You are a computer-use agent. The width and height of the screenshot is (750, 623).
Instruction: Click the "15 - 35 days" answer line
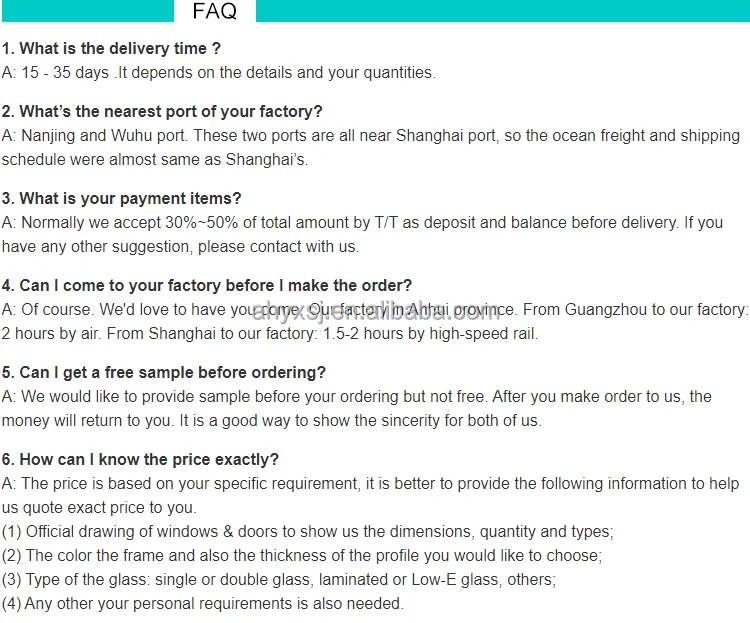pos(218,72)
